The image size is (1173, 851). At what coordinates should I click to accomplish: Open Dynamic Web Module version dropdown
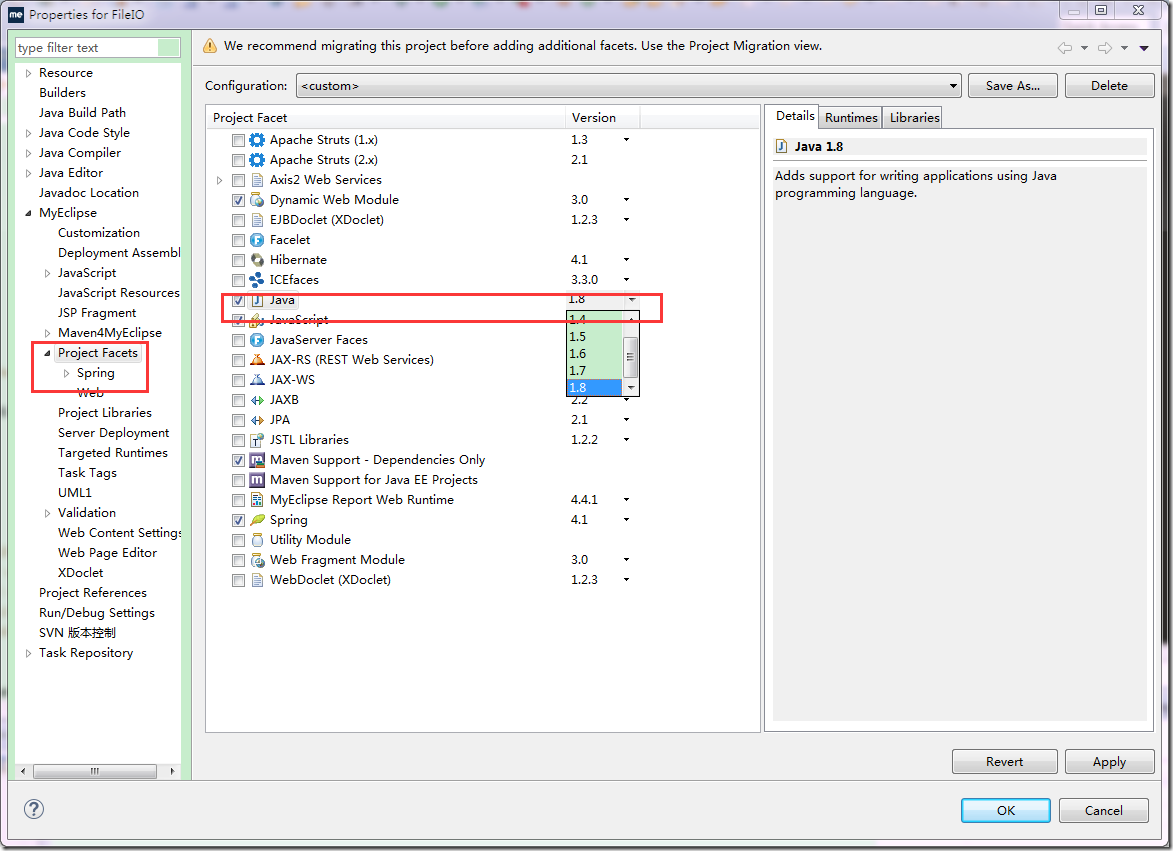(x=626, y=200)
